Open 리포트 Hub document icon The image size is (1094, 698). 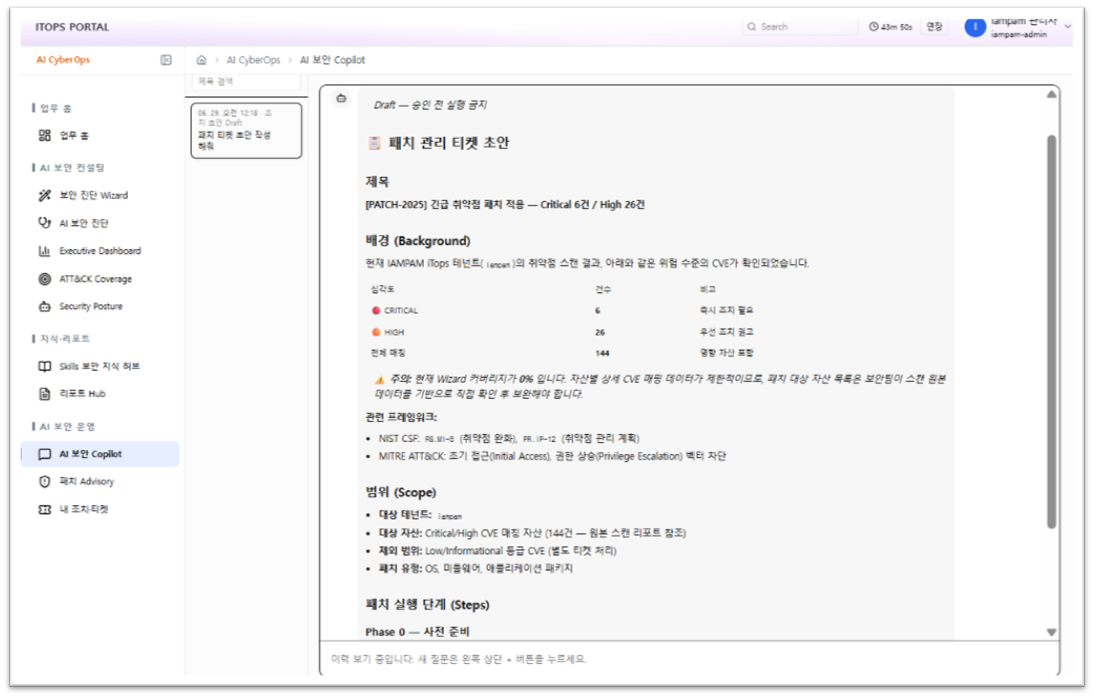45,394
